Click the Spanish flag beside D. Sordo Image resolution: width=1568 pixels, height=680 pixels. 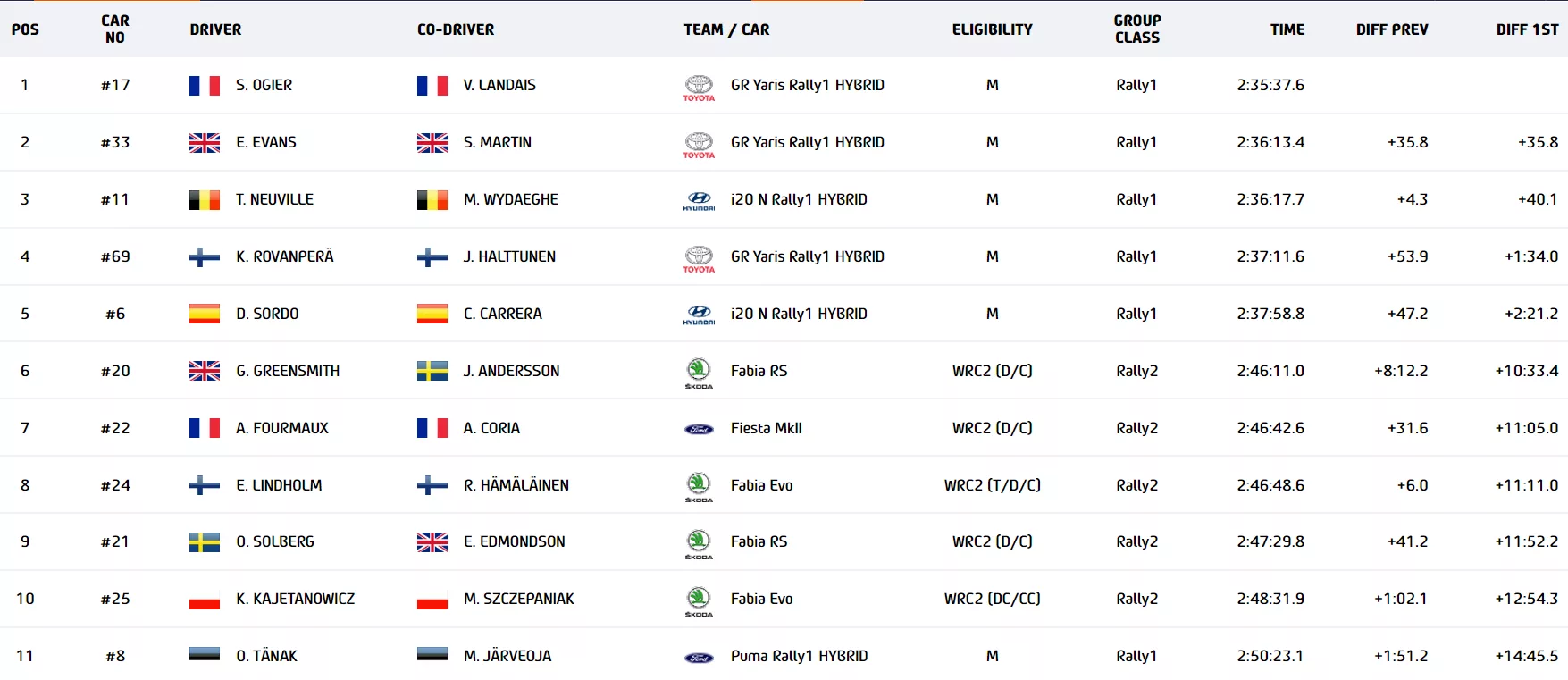[x=205, y=315]
